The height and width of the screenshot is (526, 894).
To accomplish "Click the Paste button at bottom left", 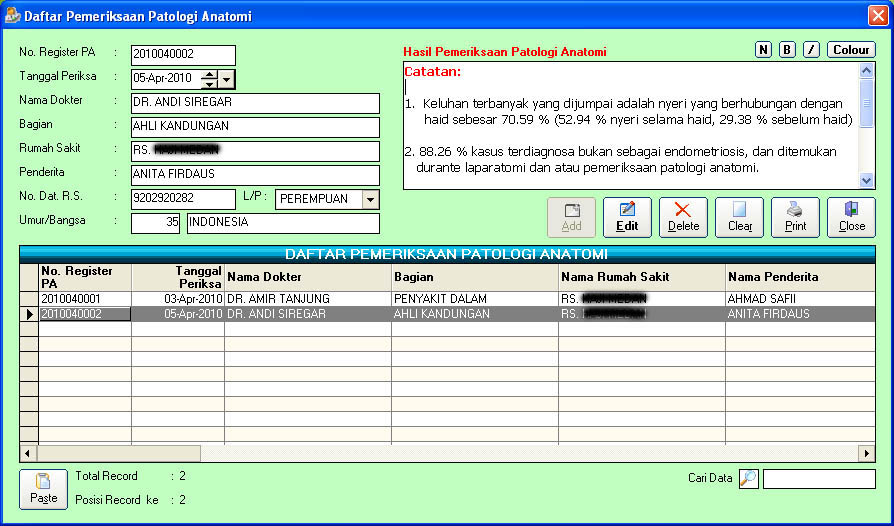I will (43, 489).
